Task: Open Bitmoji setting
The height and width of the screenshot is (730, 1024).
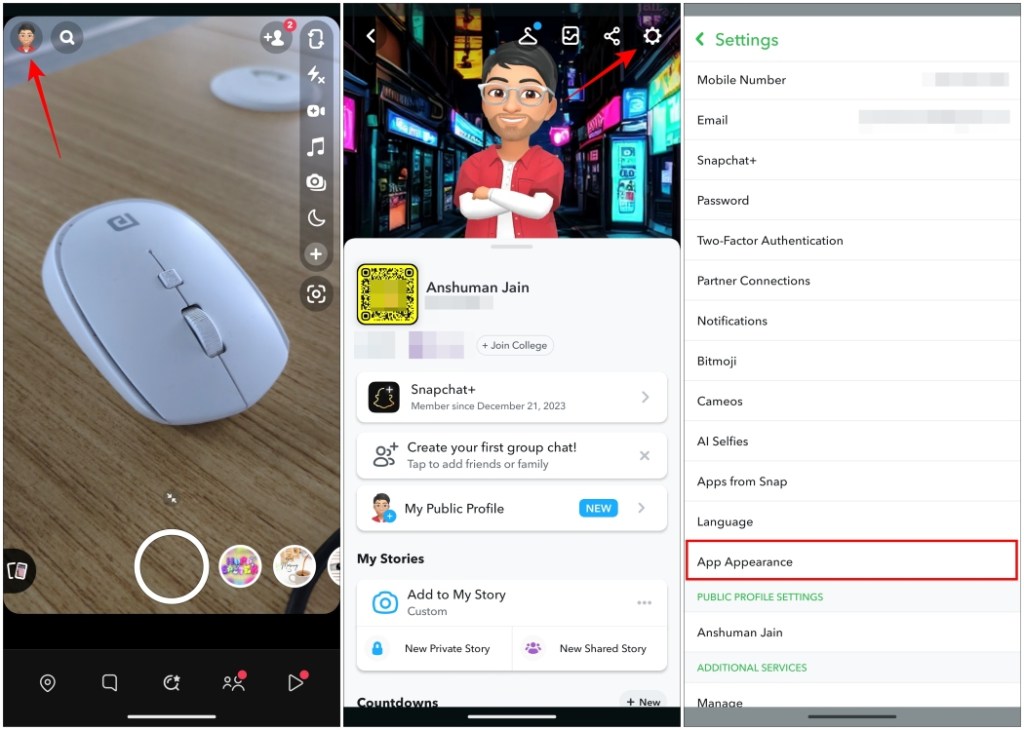Action: 852,361
